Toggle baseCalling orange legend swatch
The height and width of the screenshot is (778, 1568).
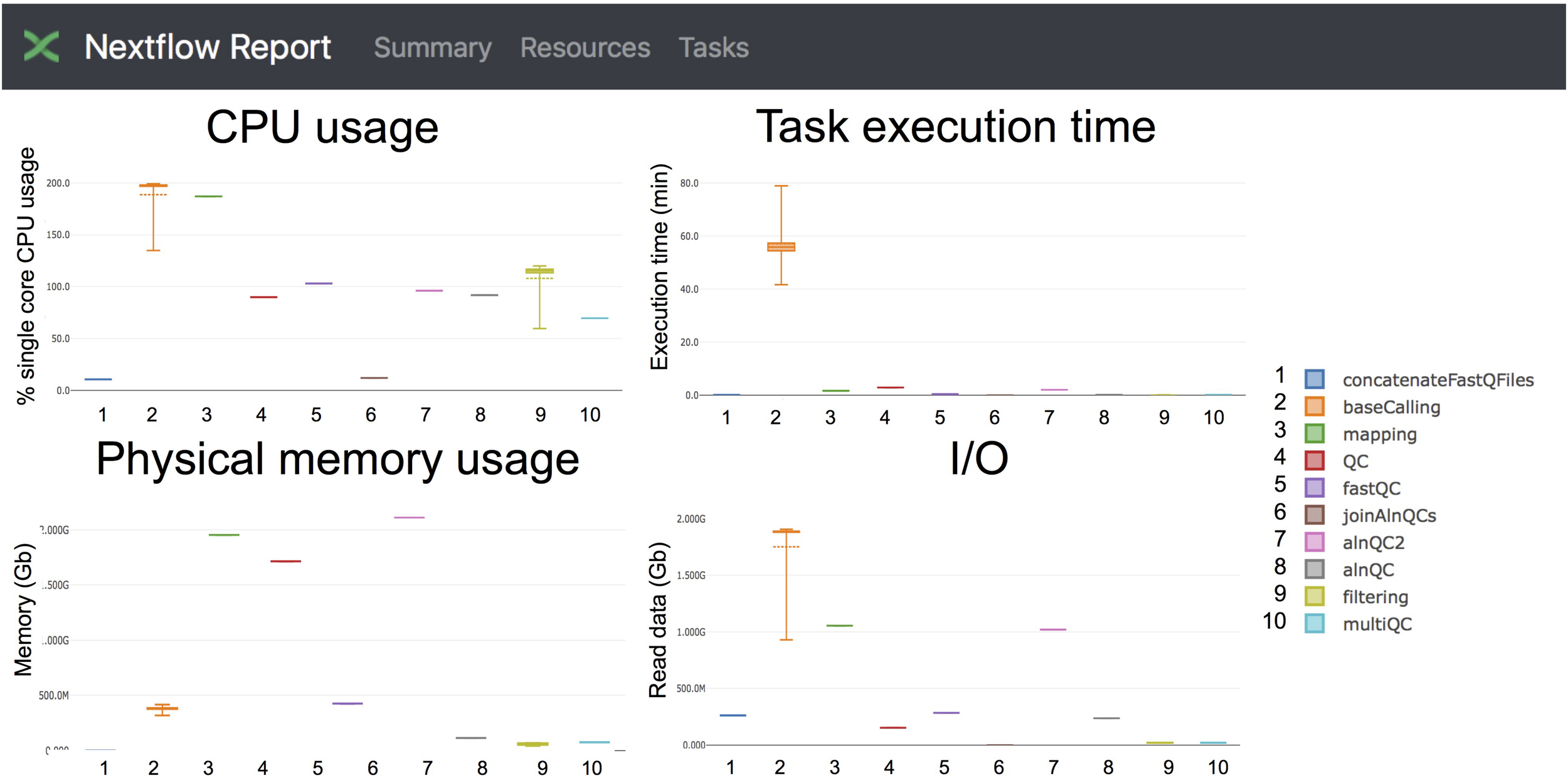tap(1314, 406)
